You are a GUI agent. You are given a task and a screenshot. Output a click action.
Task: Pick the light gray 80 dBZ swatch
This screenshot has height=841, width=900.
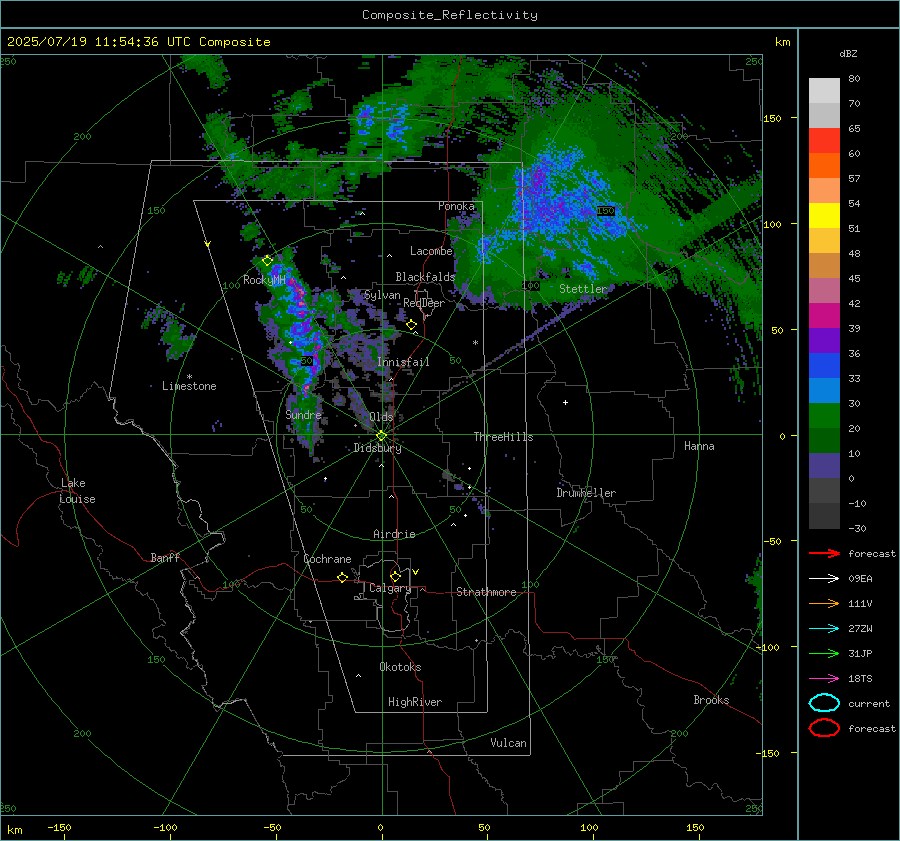point(824,91)
